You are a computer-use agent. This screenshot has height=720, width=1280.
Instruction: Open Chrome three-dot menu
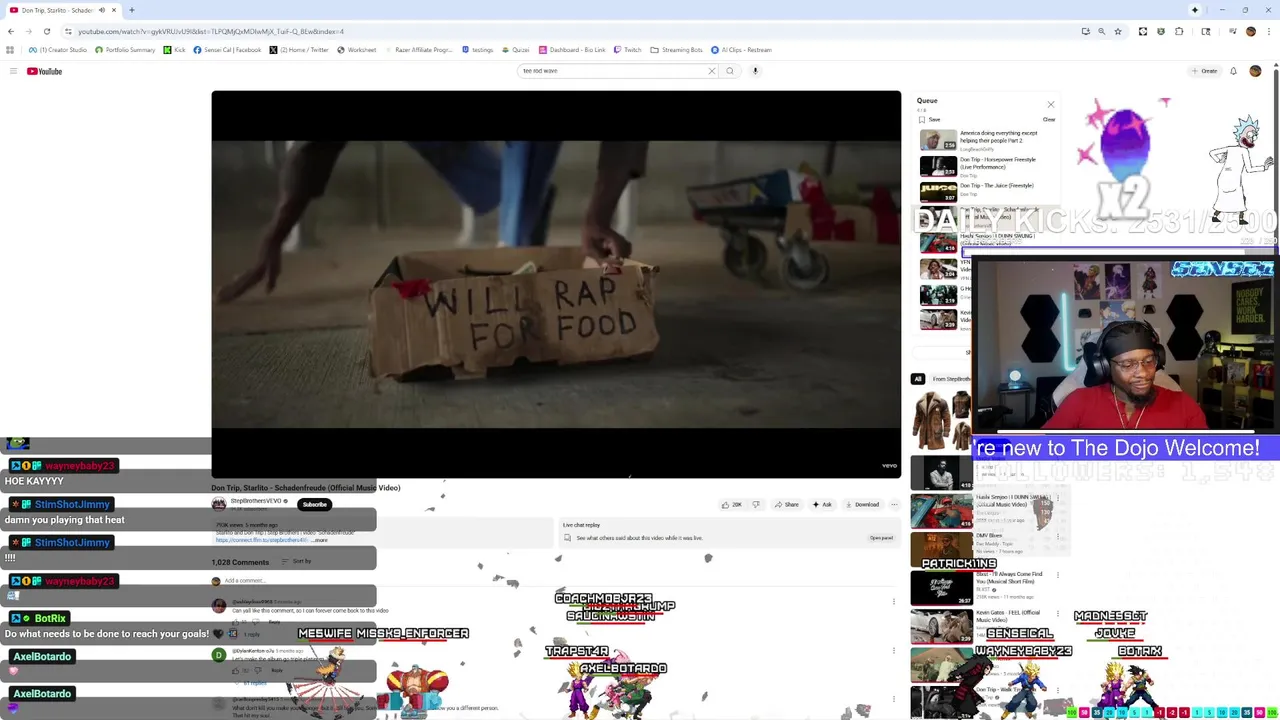tap(1268, 31)
